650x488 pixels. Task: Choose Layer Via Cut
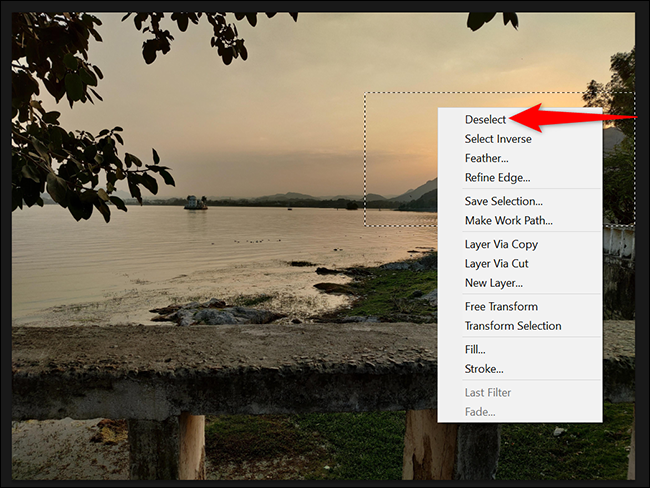(x=496, y=263)
